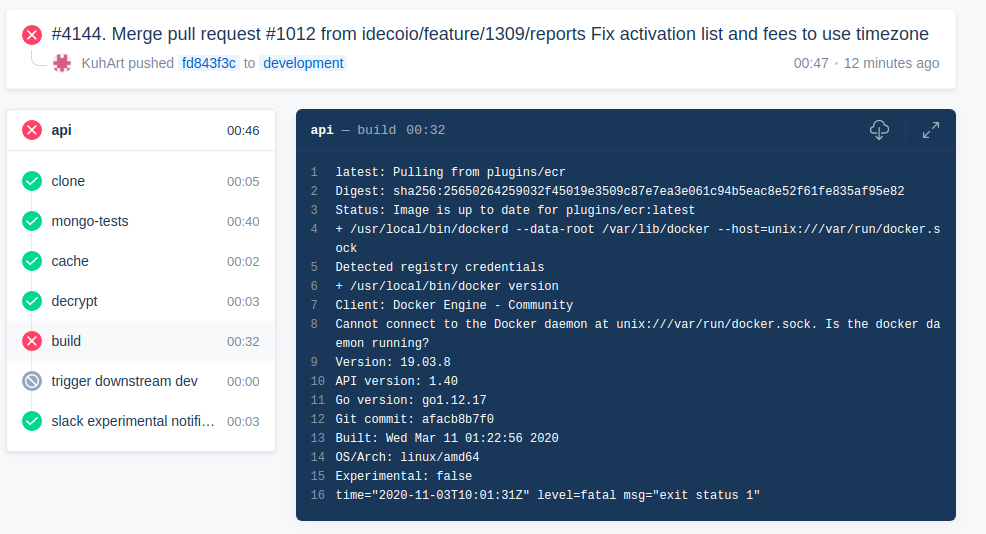Click the green check icon for decrypt

pos(32,301)
